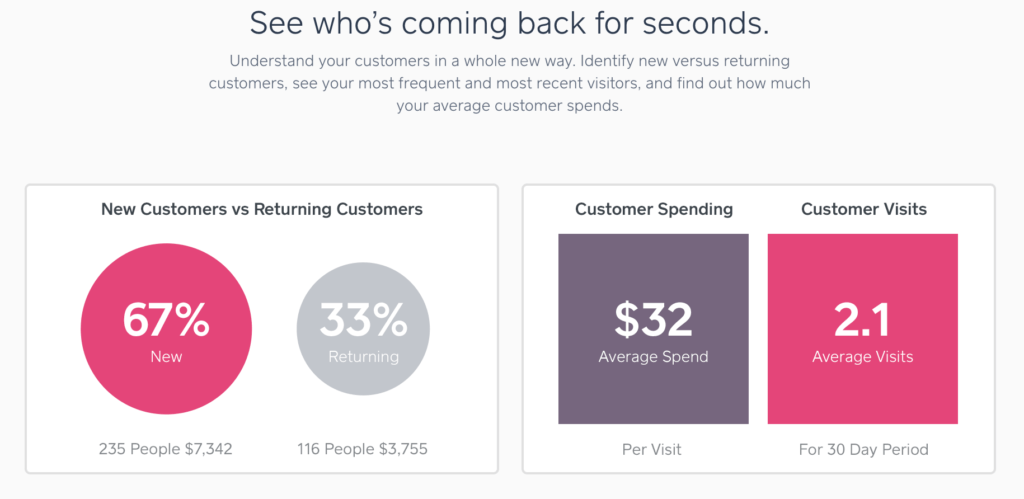
Task: Click the $32 amount text
Action: coord(653,320)
